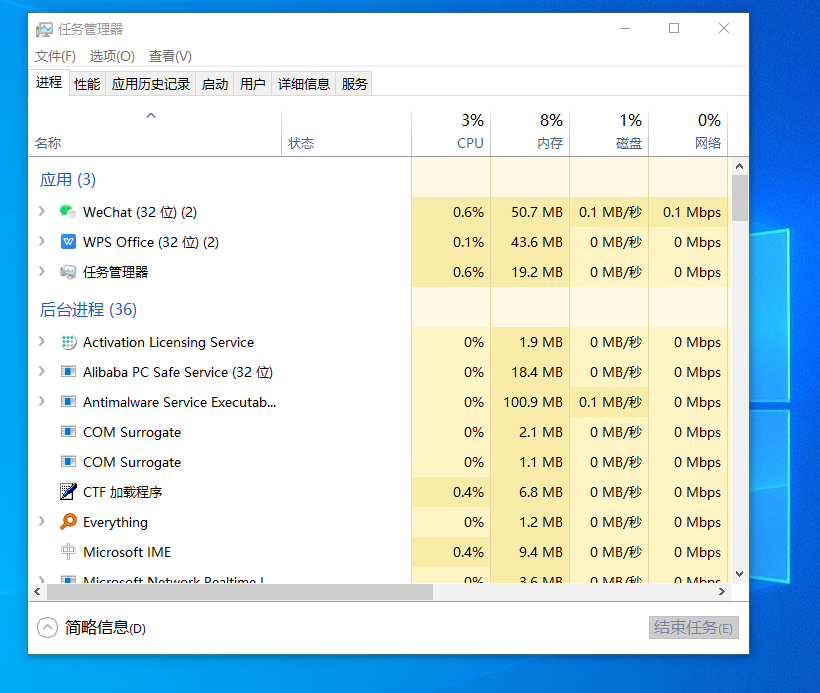This screenshot has height=693, width=820.
Task: Select the CTF 加载程序 process name
Action: coord(122,492)
